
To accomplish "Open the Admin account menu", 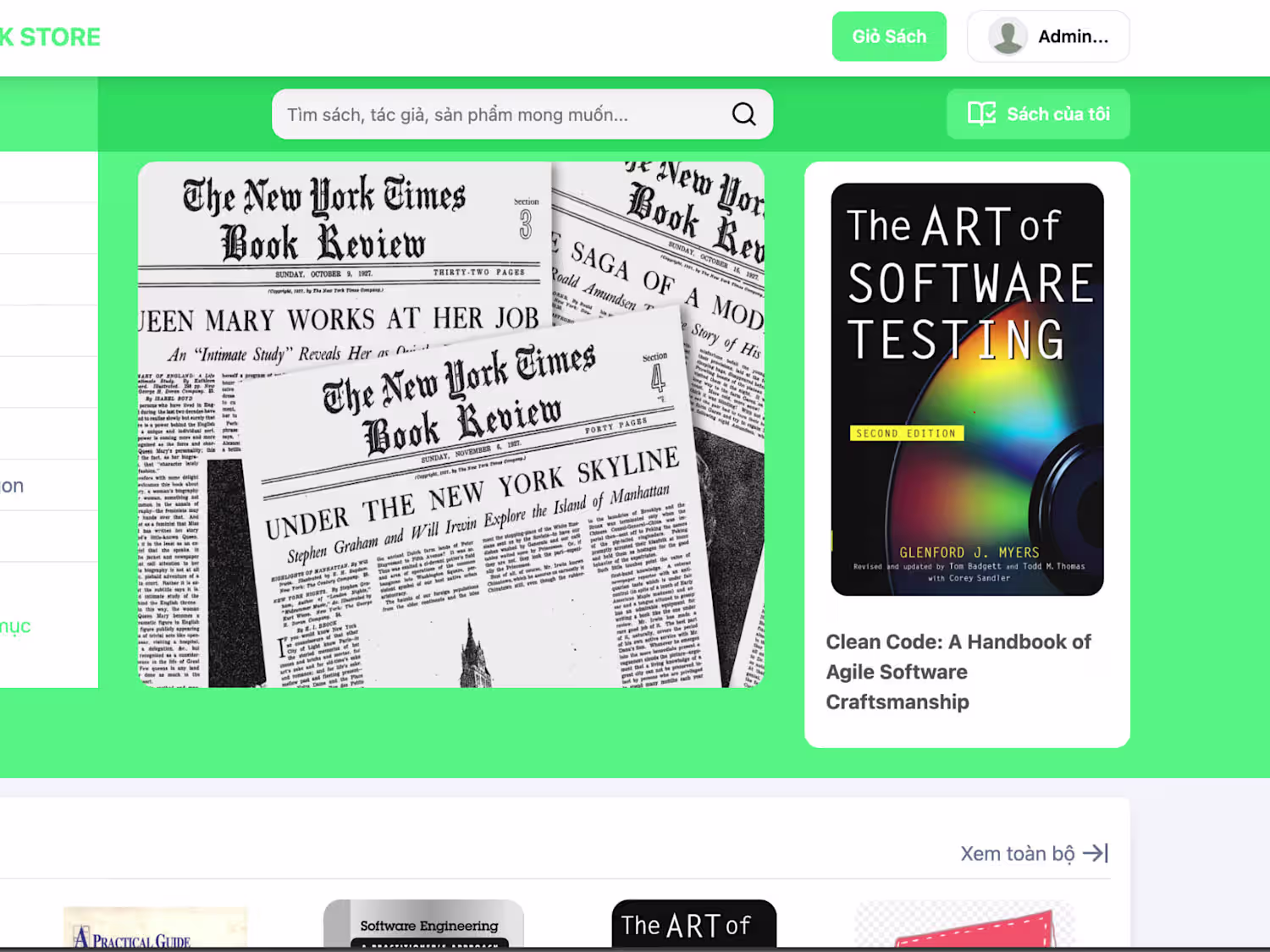I will tap(1048, 36).
